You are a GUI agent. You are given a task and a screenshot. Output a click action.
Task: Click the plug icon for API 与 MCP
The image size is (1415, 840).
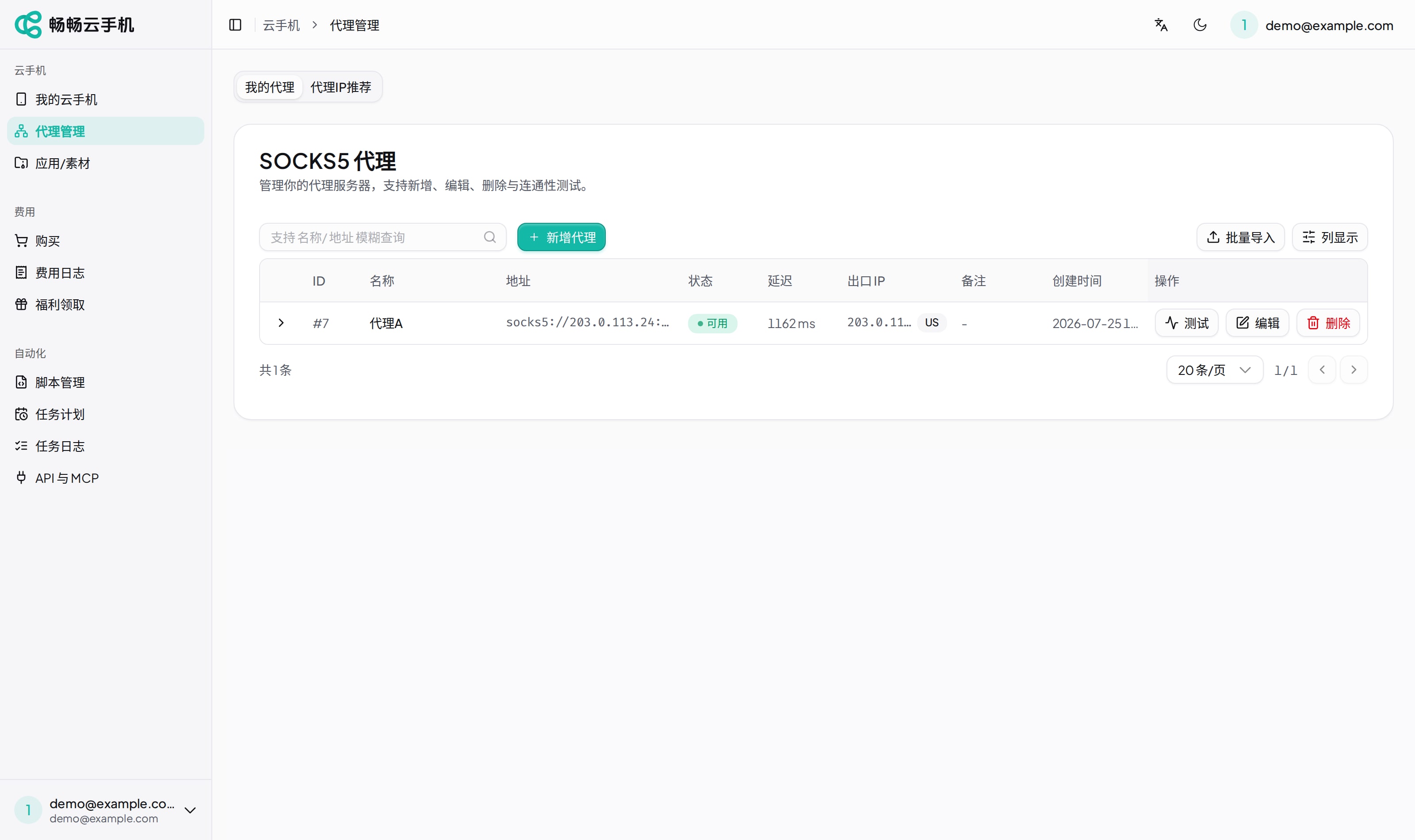click(x=21, y=478)
